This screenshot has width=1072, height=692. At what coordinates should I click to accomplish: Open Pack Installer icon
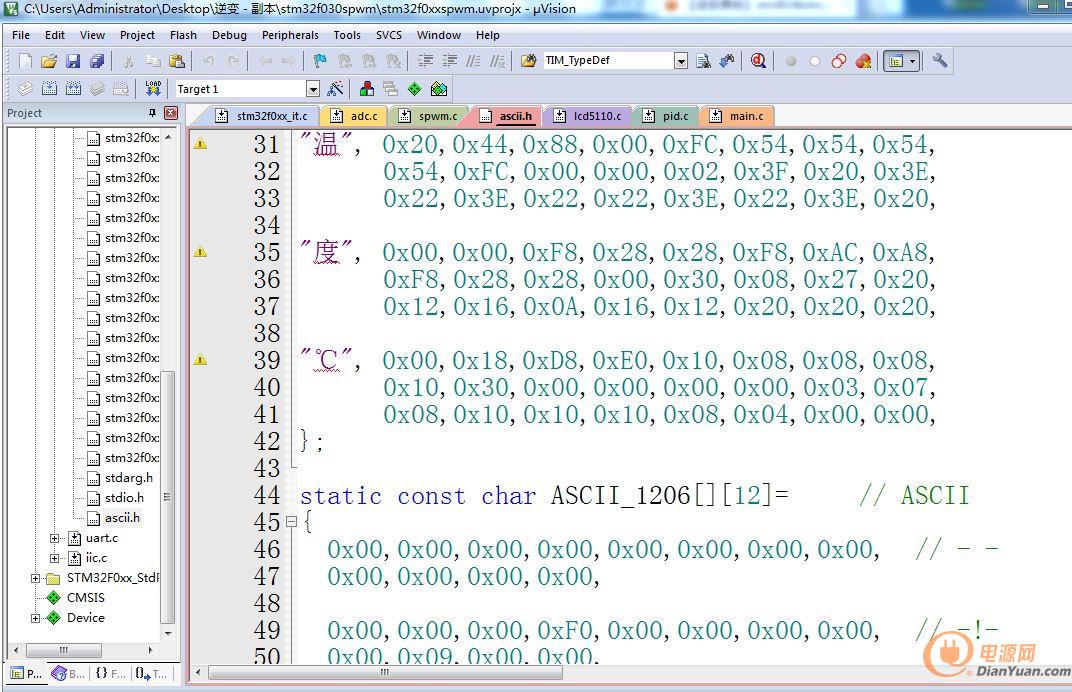click(439, 88)
